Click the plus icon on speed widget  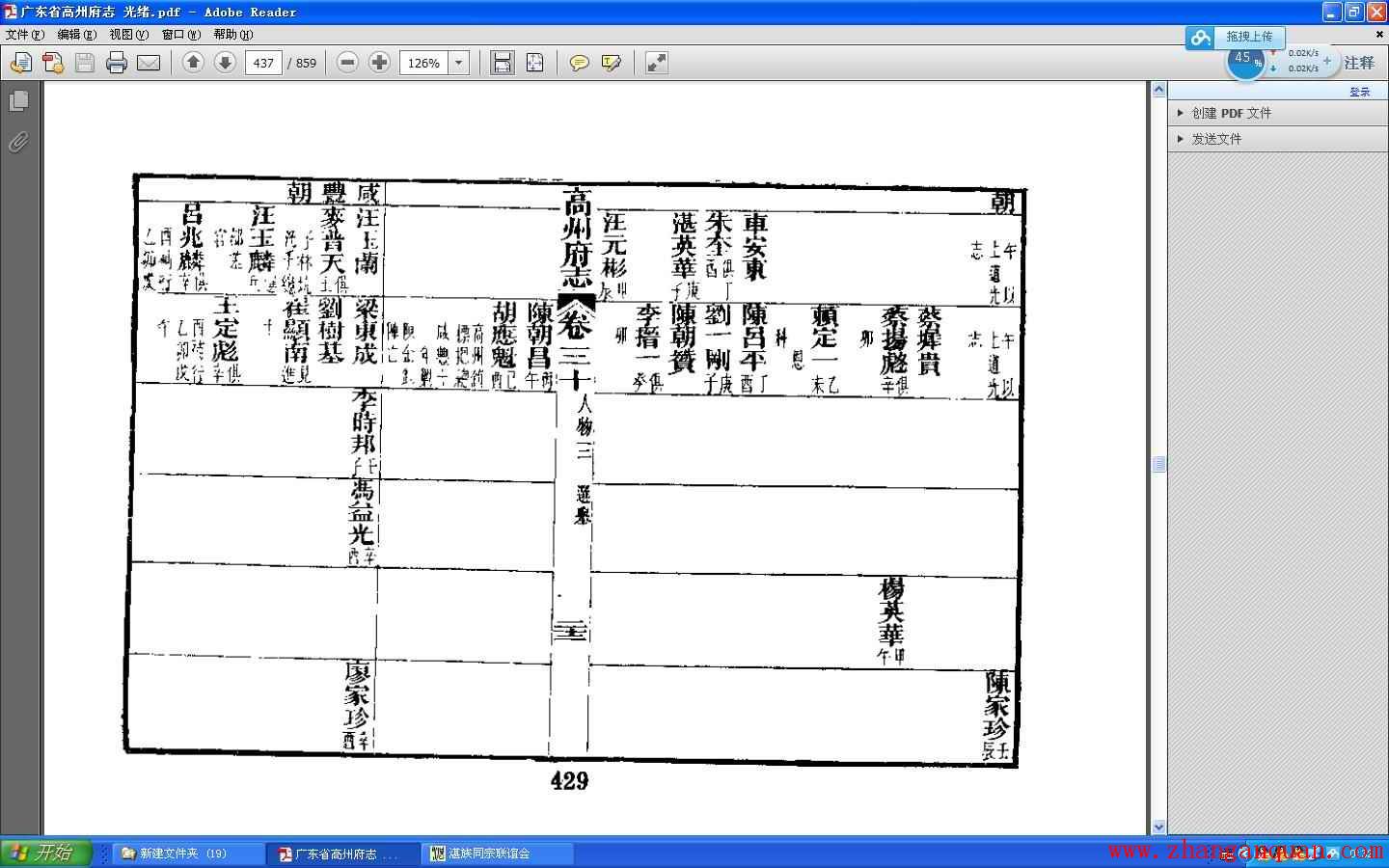coord(1327,61)
